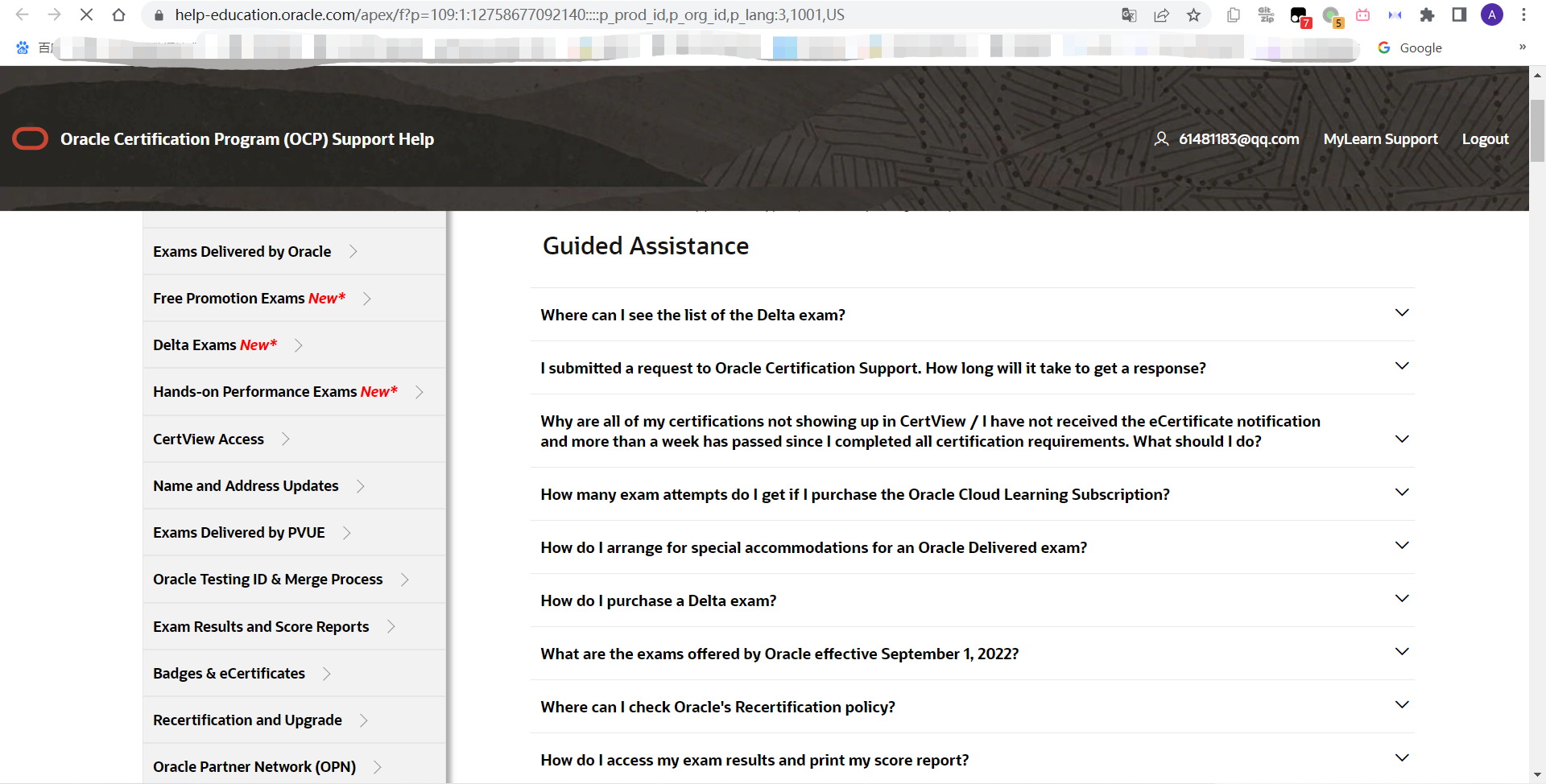1546x784 pixels.
Task: Open the Chrome three-dot menu
Action: 1523,14
